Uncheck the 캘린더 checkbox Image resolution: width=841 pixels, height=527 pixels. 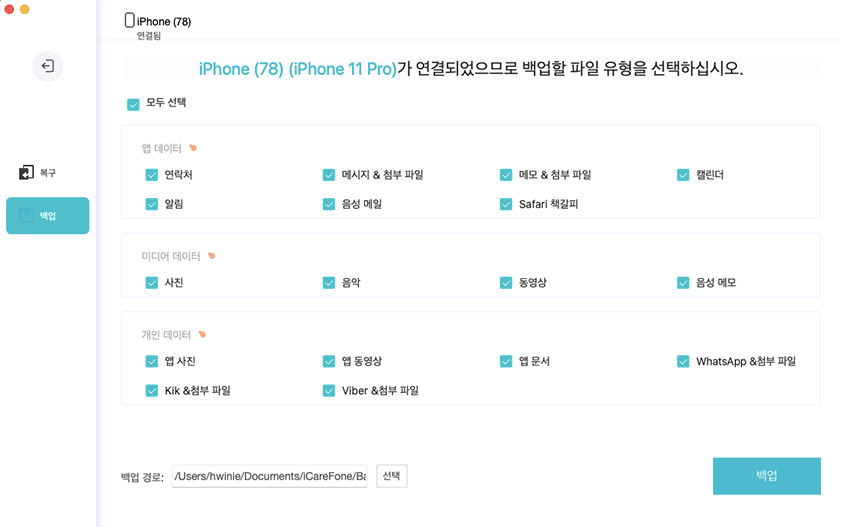tap(683, 175)
